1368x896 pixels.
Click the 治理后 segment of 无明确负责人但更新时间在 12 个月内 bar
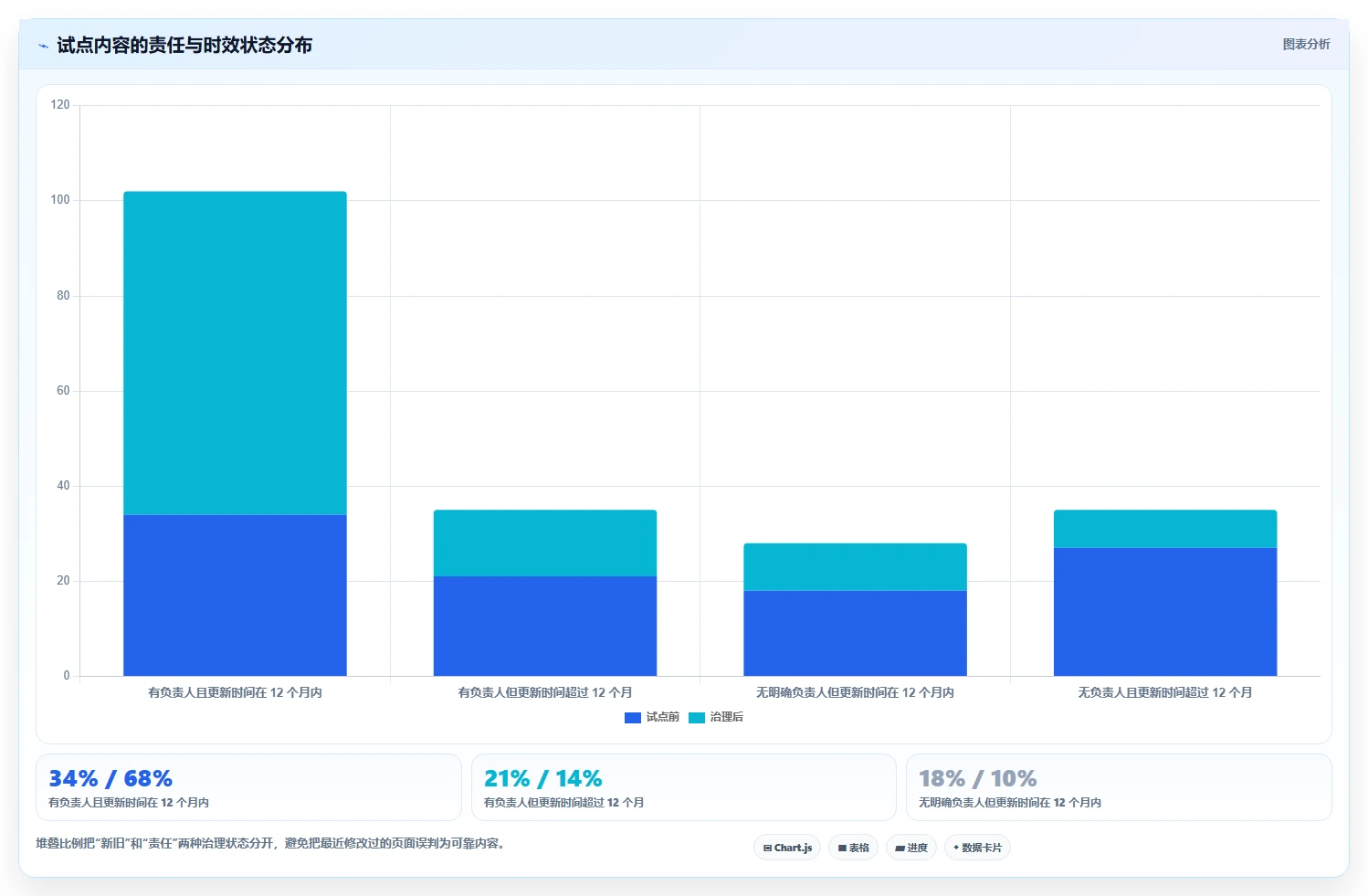855,567
